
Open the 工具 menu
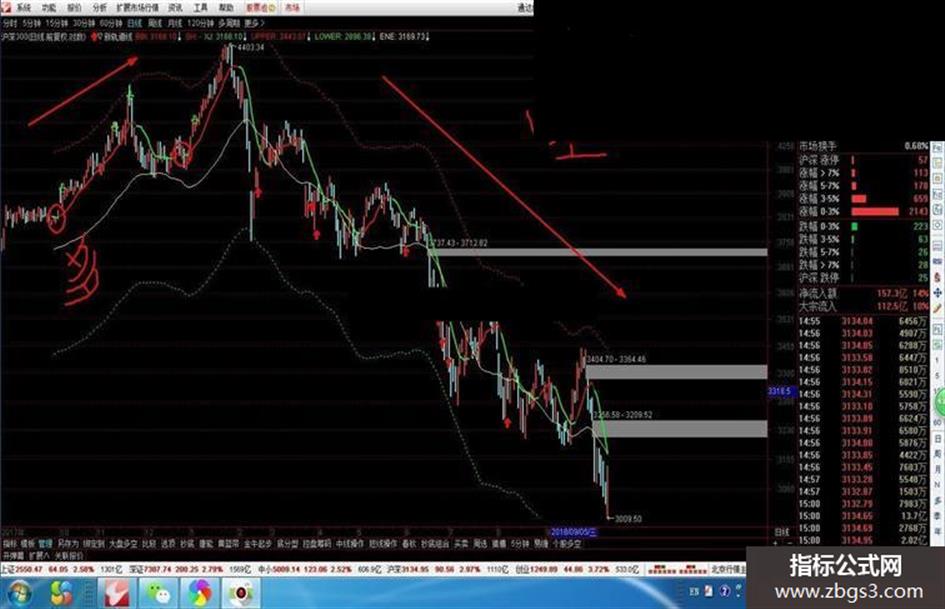[201, 8]
